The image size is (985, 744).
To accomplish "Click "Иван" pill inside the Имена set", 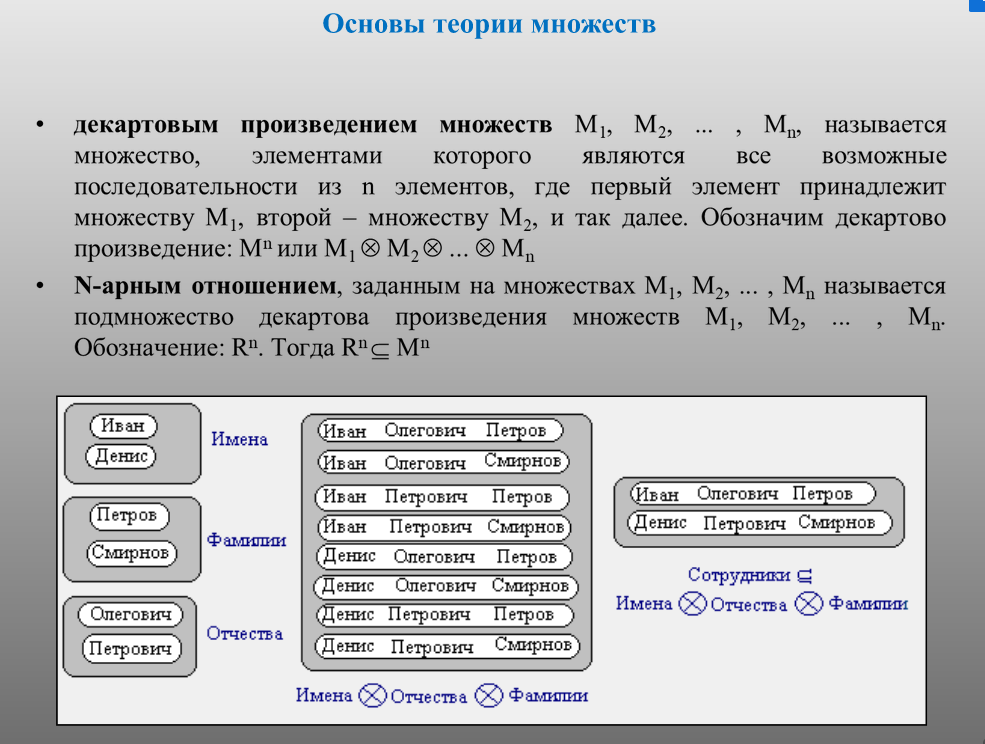I will coord(123,426).
